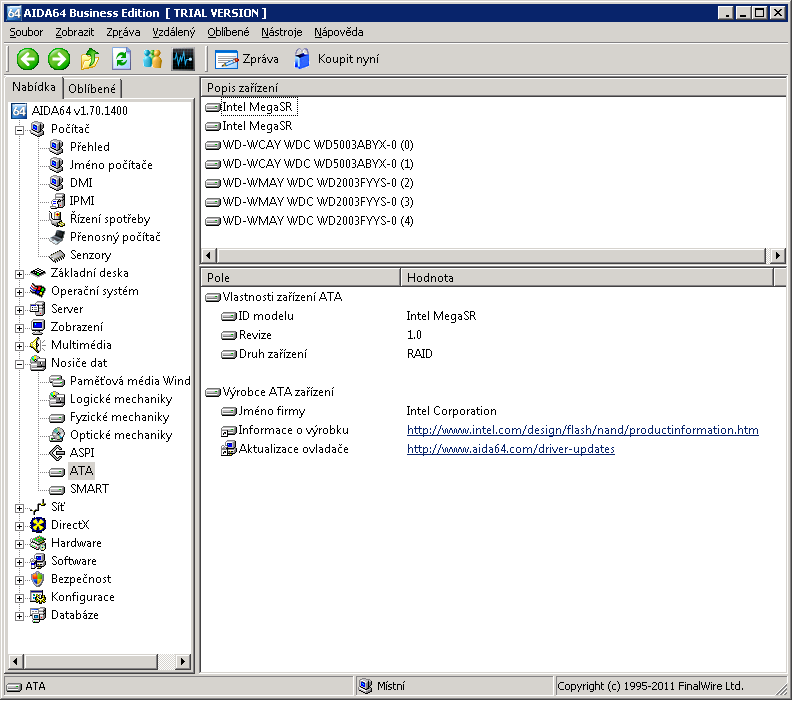
Task: Open Senzory in the tree
Action: click(90, 255)
